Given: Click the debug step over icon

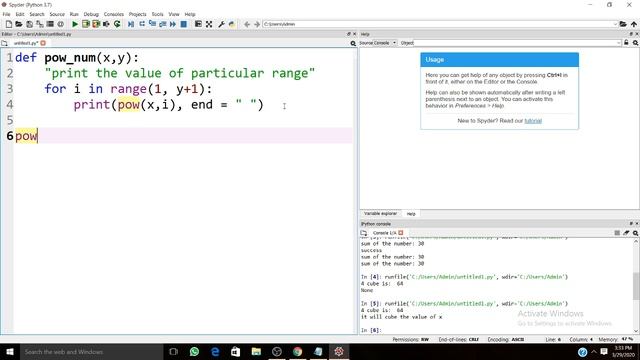Looking at the screenshot, I should coord(142,24).
